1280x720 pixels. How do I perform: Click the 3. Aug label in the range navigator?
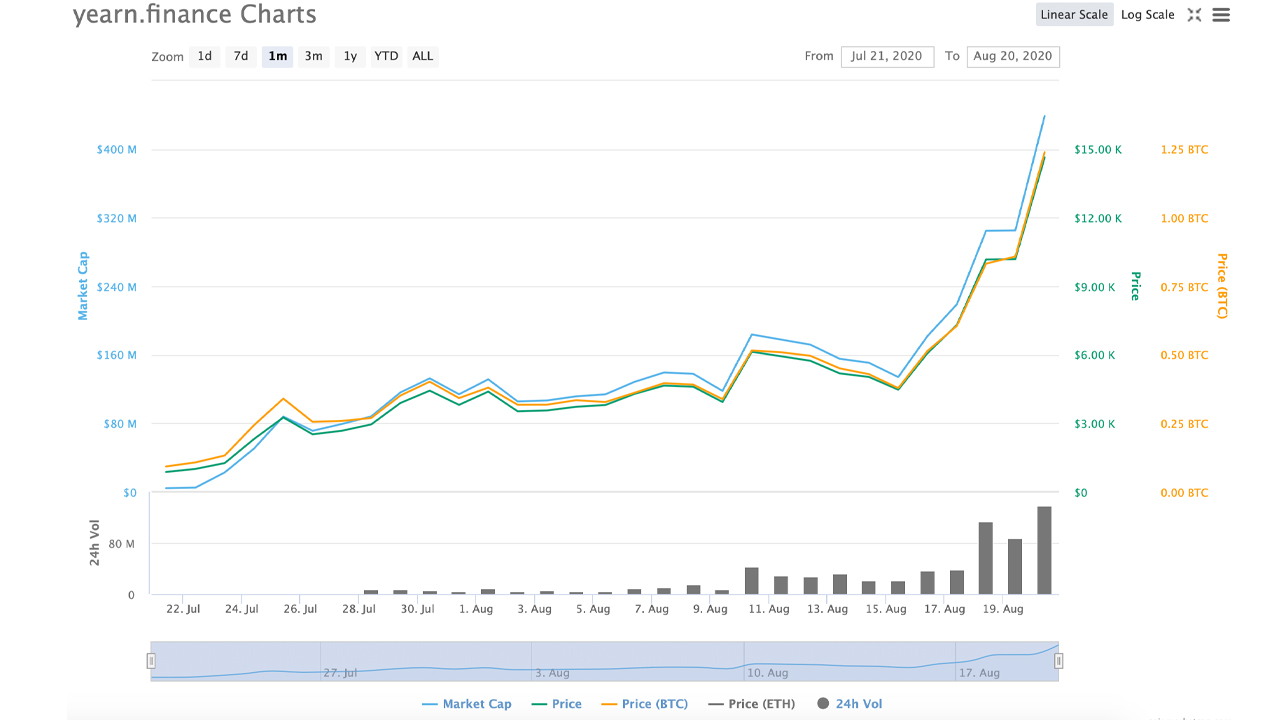[552, 673]
